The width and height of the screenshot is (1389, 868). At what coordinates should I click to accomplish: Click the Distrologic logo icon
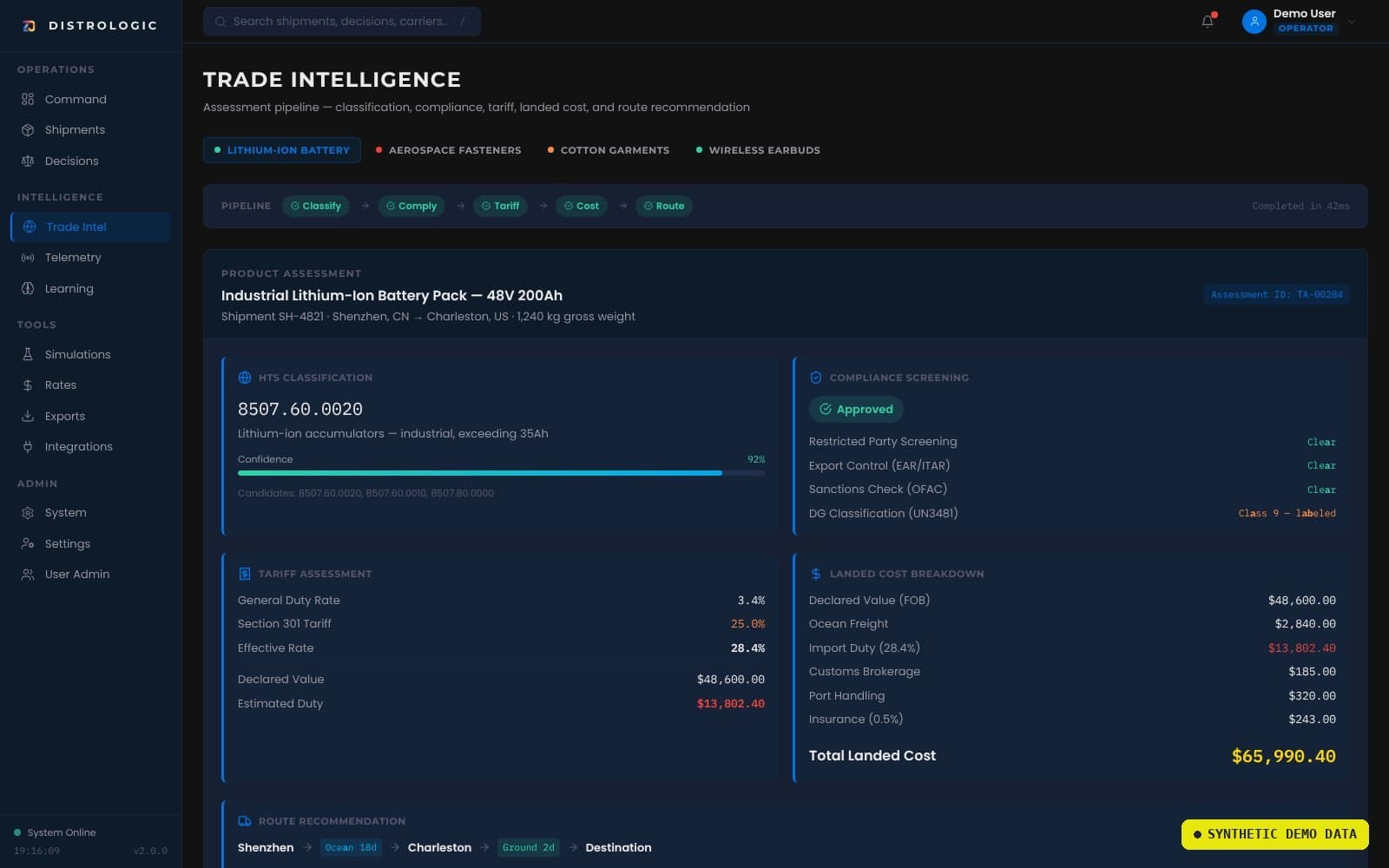29,25
